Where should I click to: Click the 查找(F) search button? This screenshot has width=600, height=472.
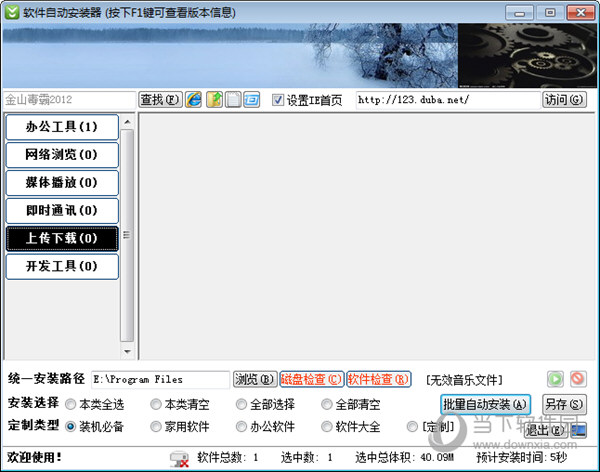click(x=160, y=100)
